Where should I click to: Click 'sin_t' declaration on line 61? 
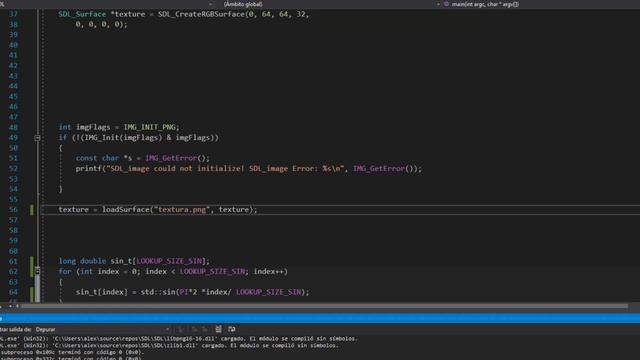point(121,261)
